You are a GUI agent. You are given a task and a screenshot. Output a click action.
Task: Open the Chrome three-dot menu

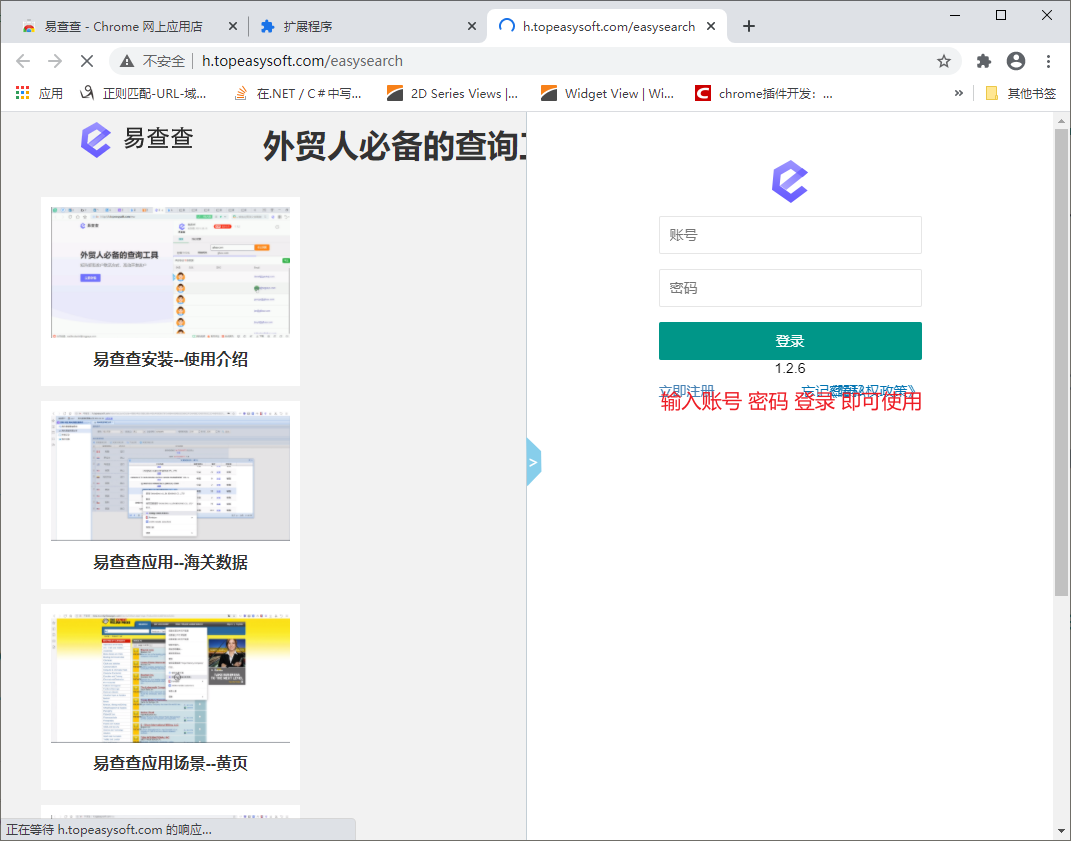(1048, 61)
